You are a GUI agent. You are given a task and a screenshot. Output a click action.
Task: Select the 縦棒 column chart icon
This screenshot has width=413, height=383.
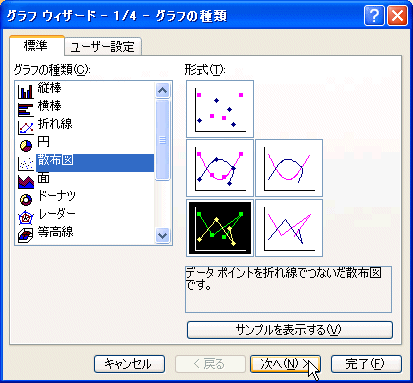pyautogui.click(x=26, y=91)
